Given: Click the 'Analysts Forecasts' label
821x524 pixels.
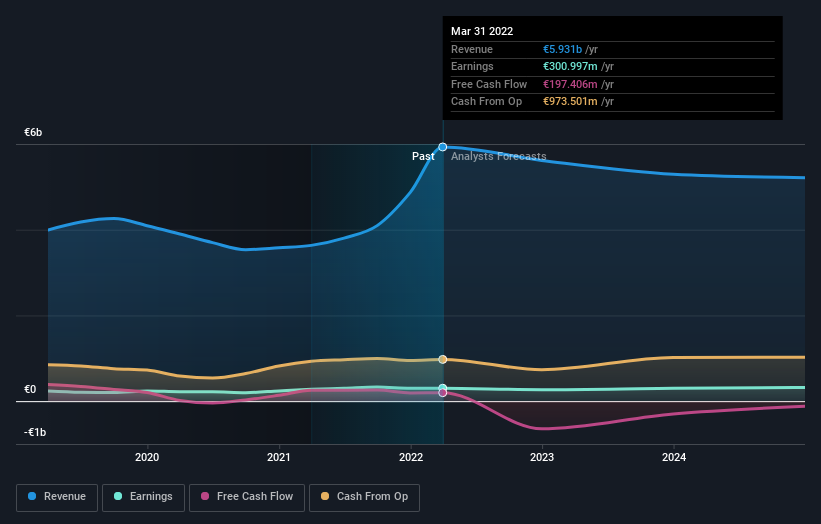Looking at the screenshot, I should coord(498,156).
